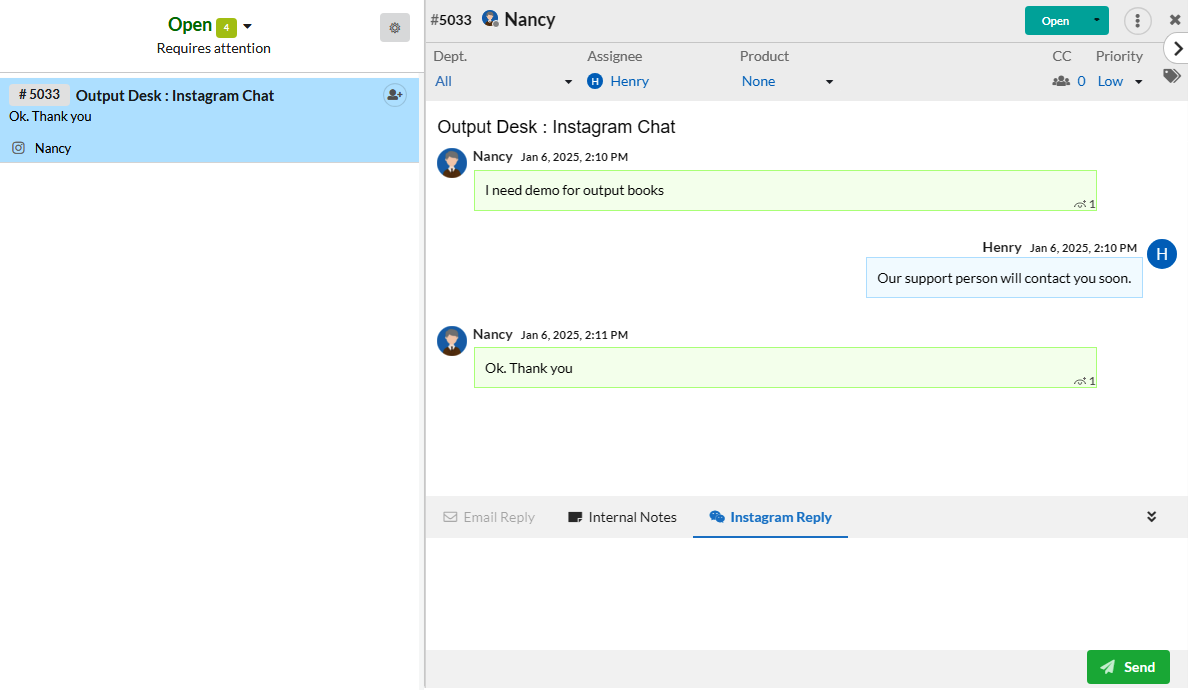Open the Priority Low dropdown
Viewport: 1188px width, 690px height.
[1120, 82]
